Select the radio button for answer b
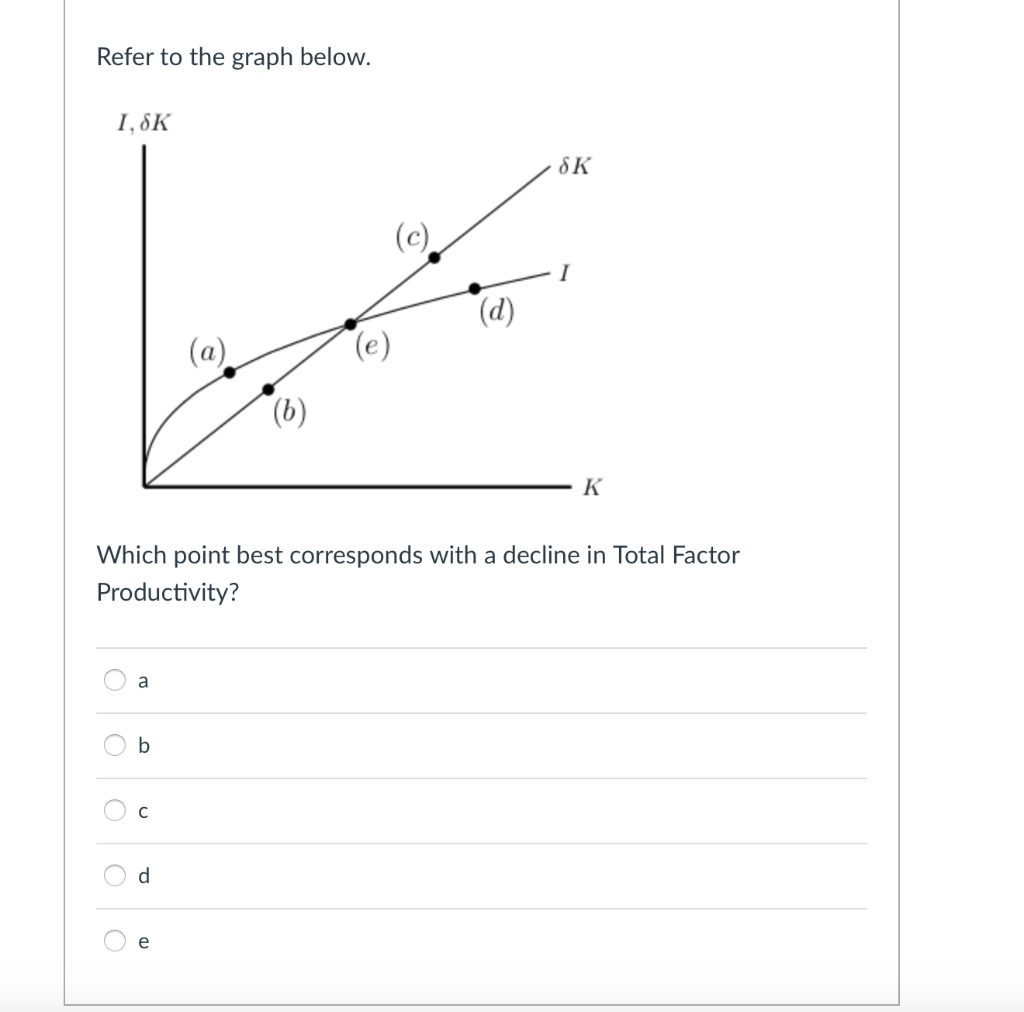1024x1012 pixels. point(114,745)
